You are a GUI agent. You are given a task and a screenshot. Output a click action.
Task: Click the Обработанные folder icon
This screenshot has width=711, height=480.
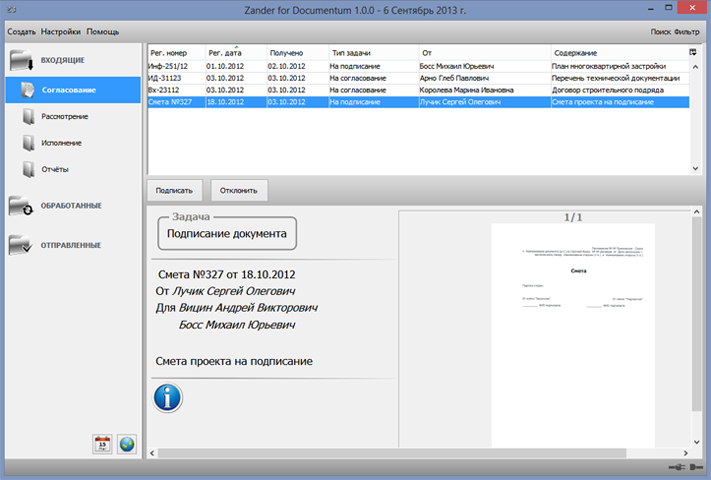point(23,205)
